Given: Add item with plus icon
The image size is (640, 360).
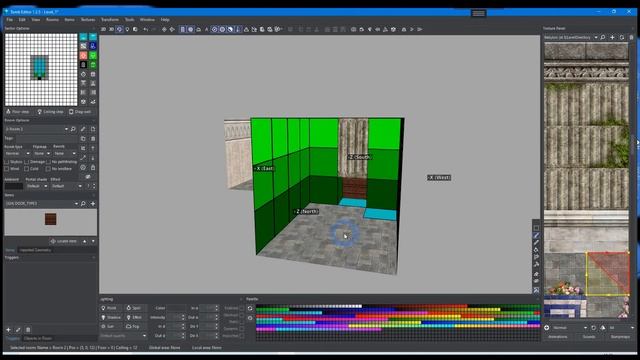Looking at the screenshot, I should pyautogui.click(x=93, y=203).
